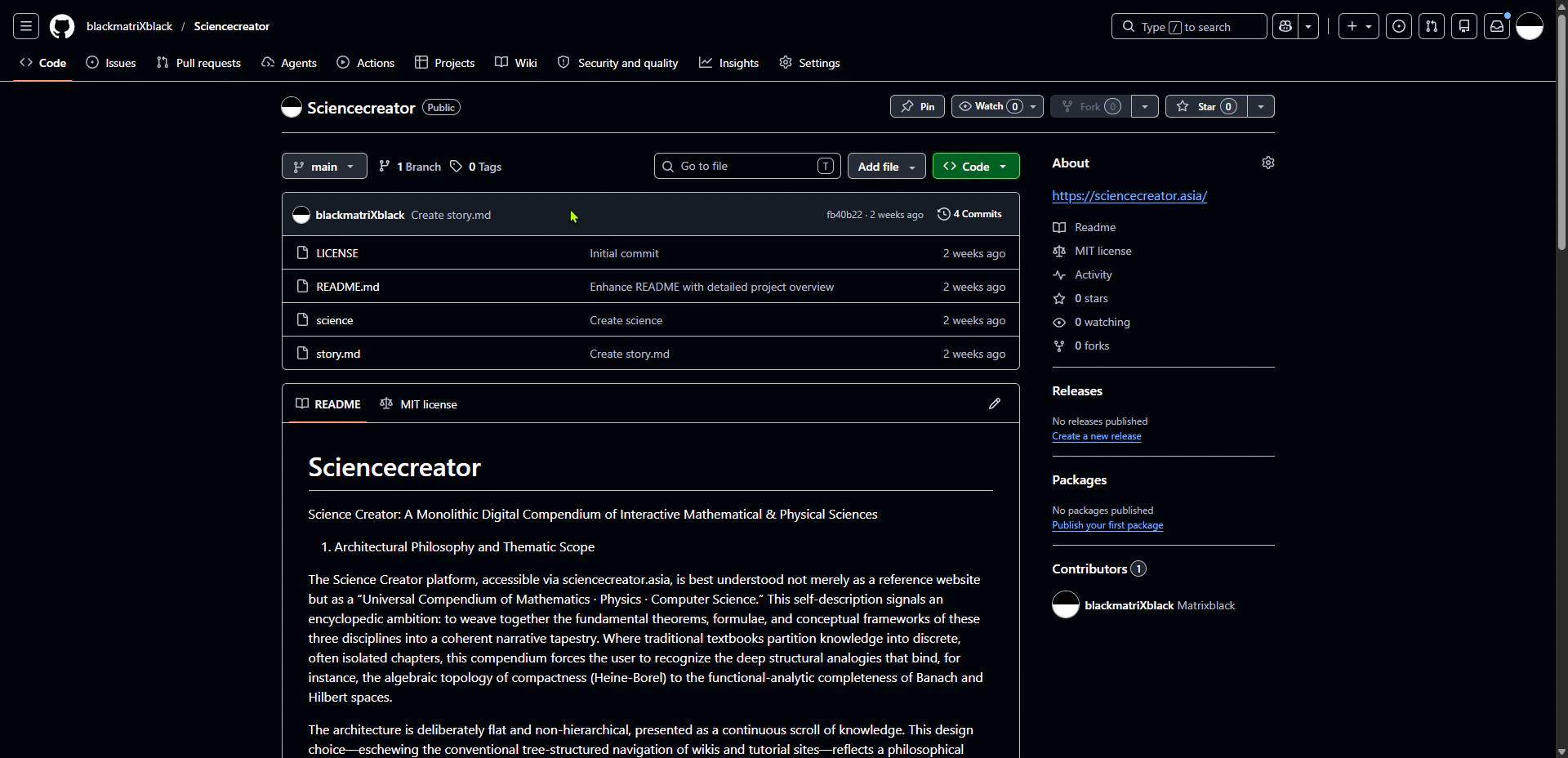Screen dimensions: 1568x758
Task: Open the Insights tab
Action: coord(729,63)
